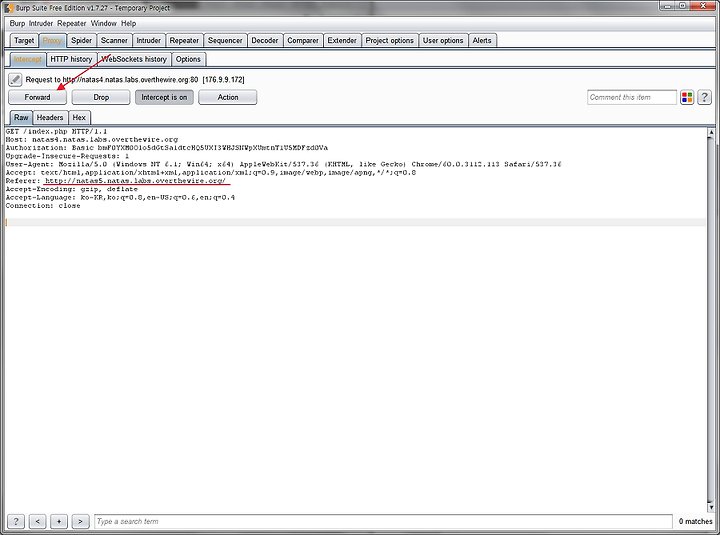Switch to the Decoder tab
Screen dimensions: 720x535
(265, 40)
